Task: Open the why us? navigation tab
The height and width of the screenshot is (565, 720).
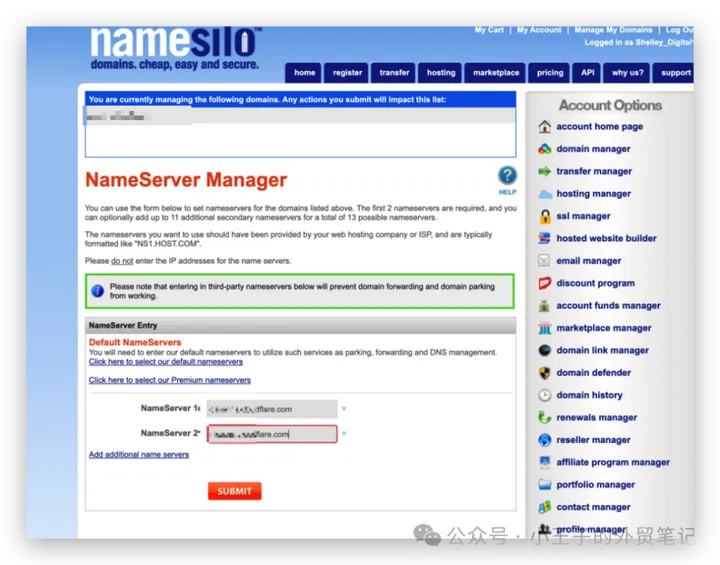Action: click(x=627, y=73)
